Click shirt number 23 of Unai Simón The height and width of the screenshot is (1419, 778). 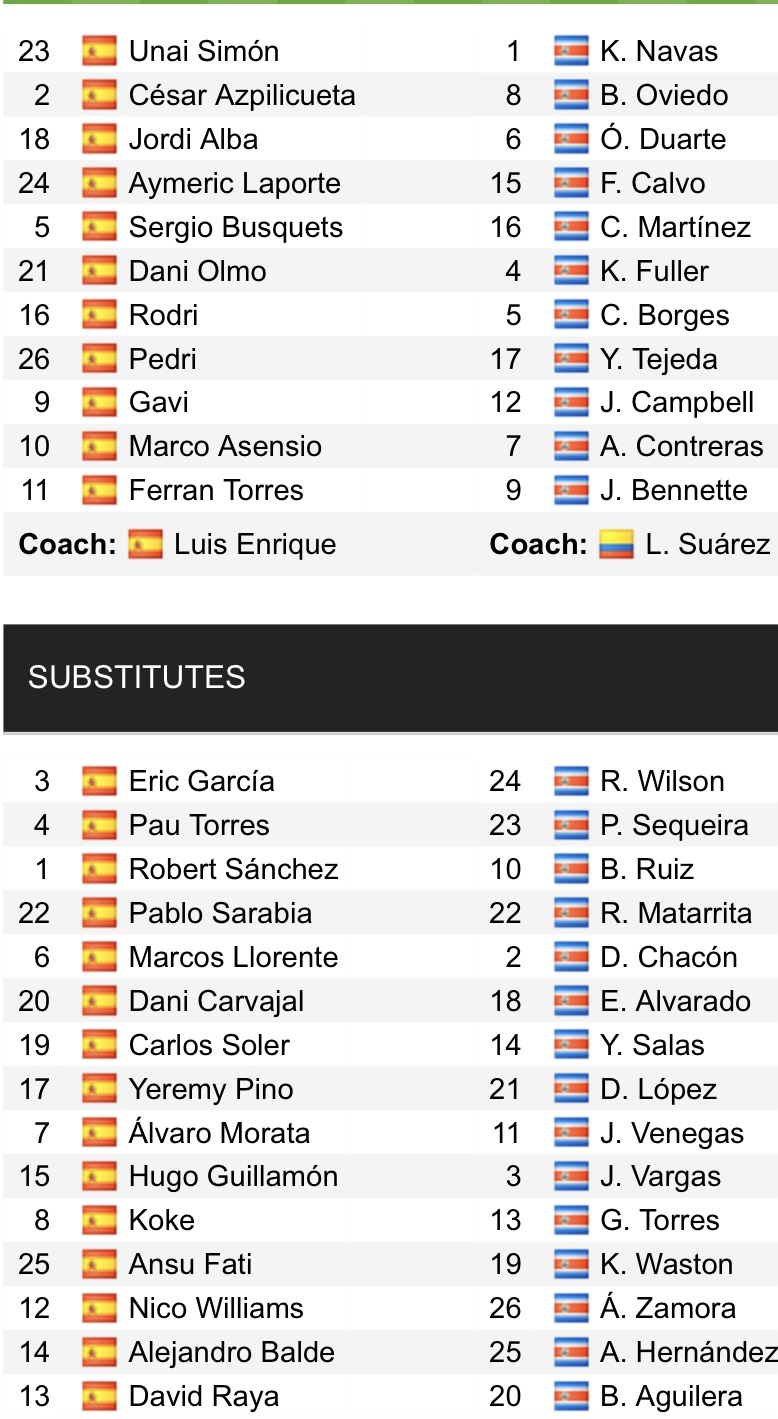click(34, 51)
